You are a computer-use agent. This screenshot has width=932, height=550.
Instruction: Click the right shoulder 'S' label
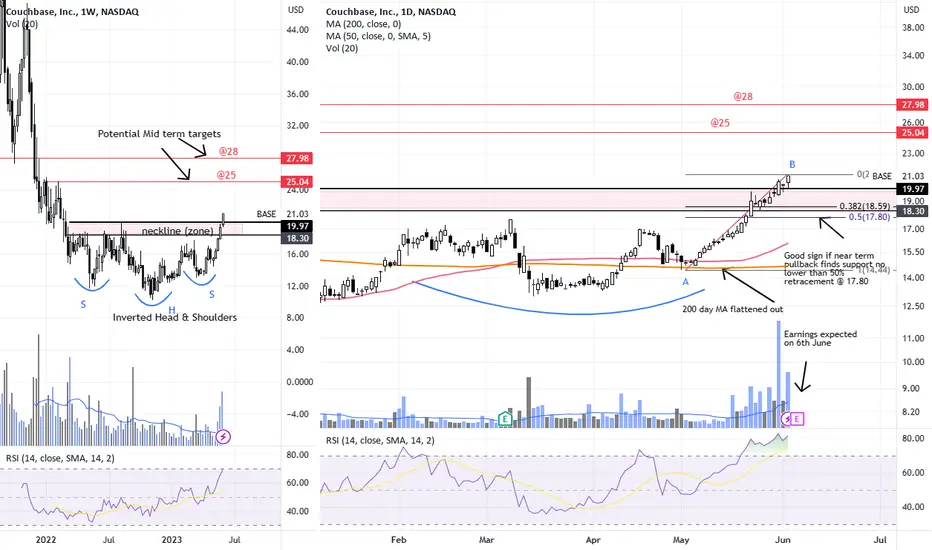point(212,294)
